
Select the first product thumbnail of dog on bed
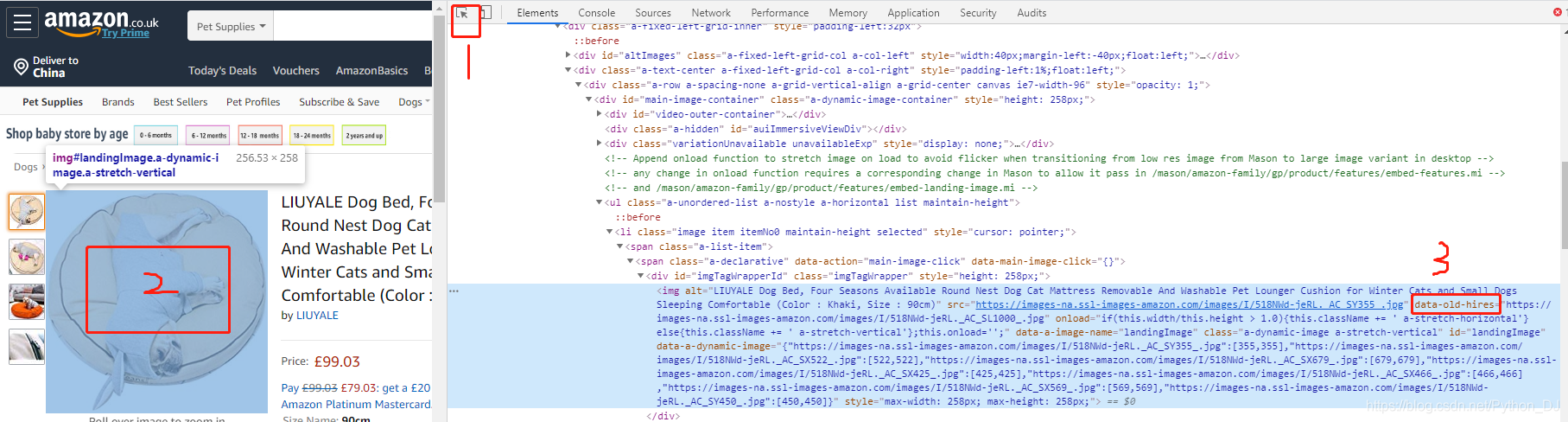(26, 212)
